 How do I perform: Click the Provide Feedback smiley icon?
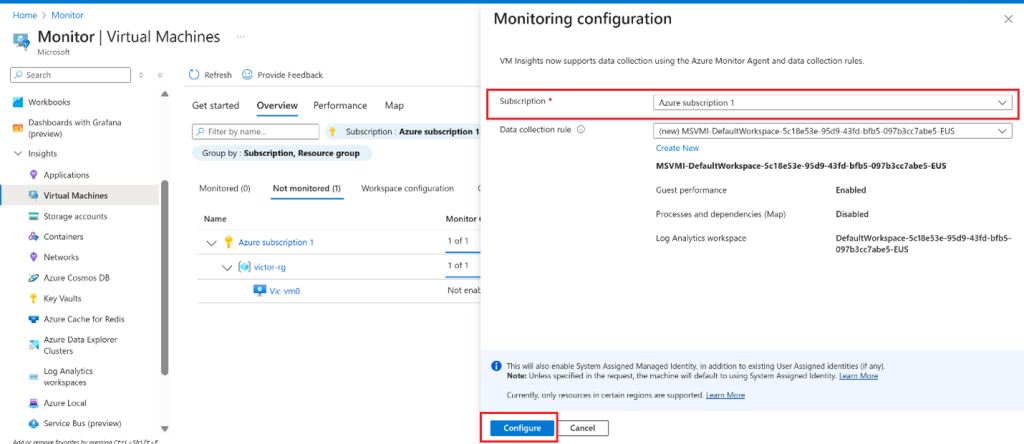(248, 75)
